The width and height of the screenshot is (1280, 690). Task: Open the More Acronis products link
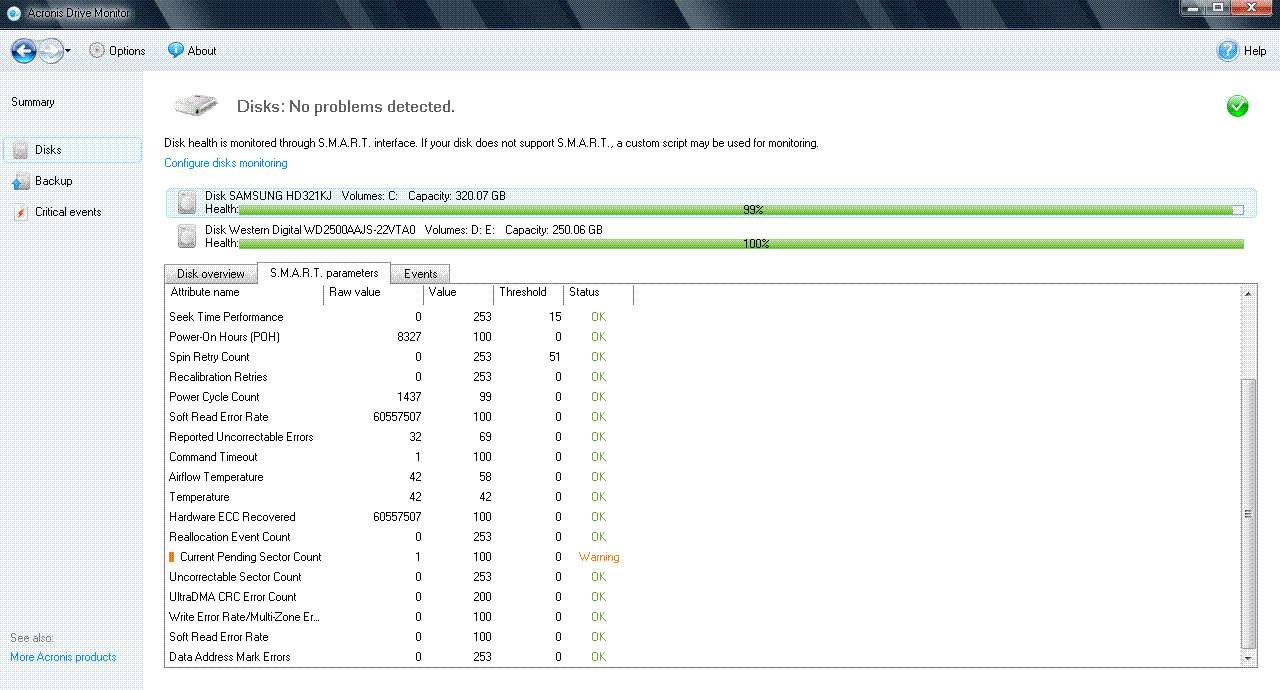click(63, 657)
